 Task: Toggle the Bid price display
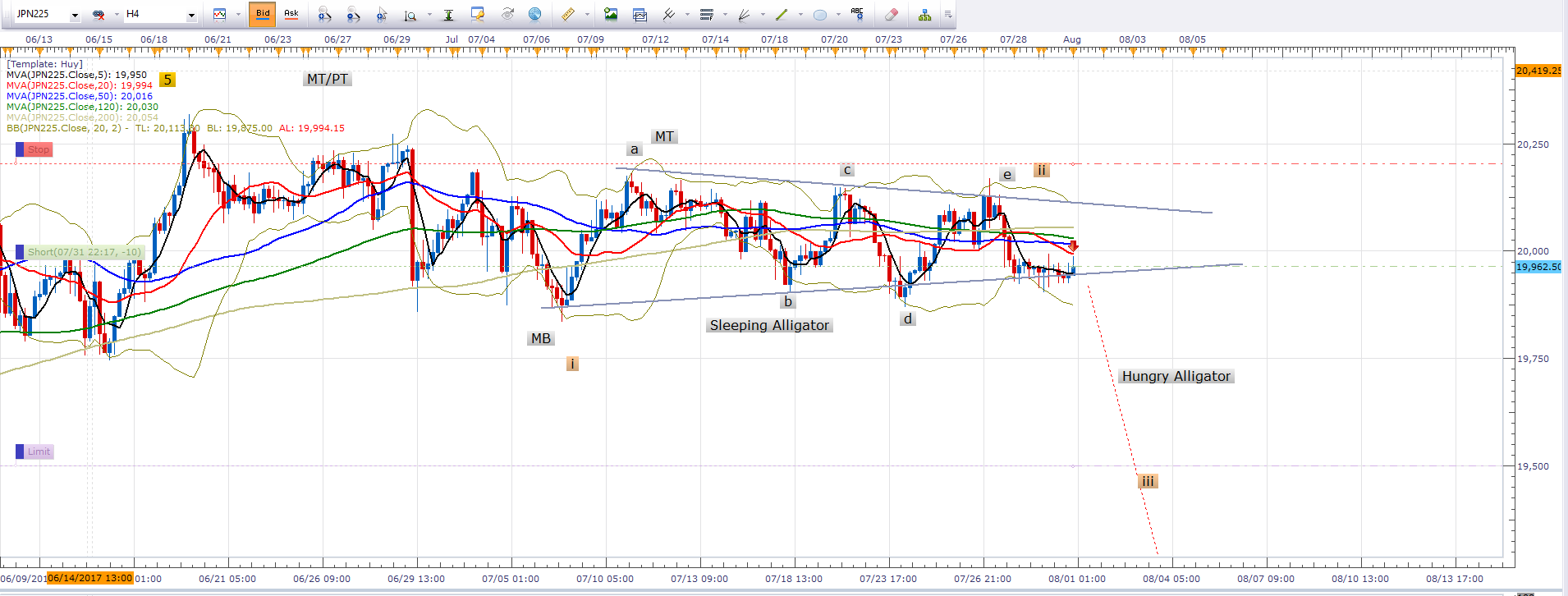263,14
